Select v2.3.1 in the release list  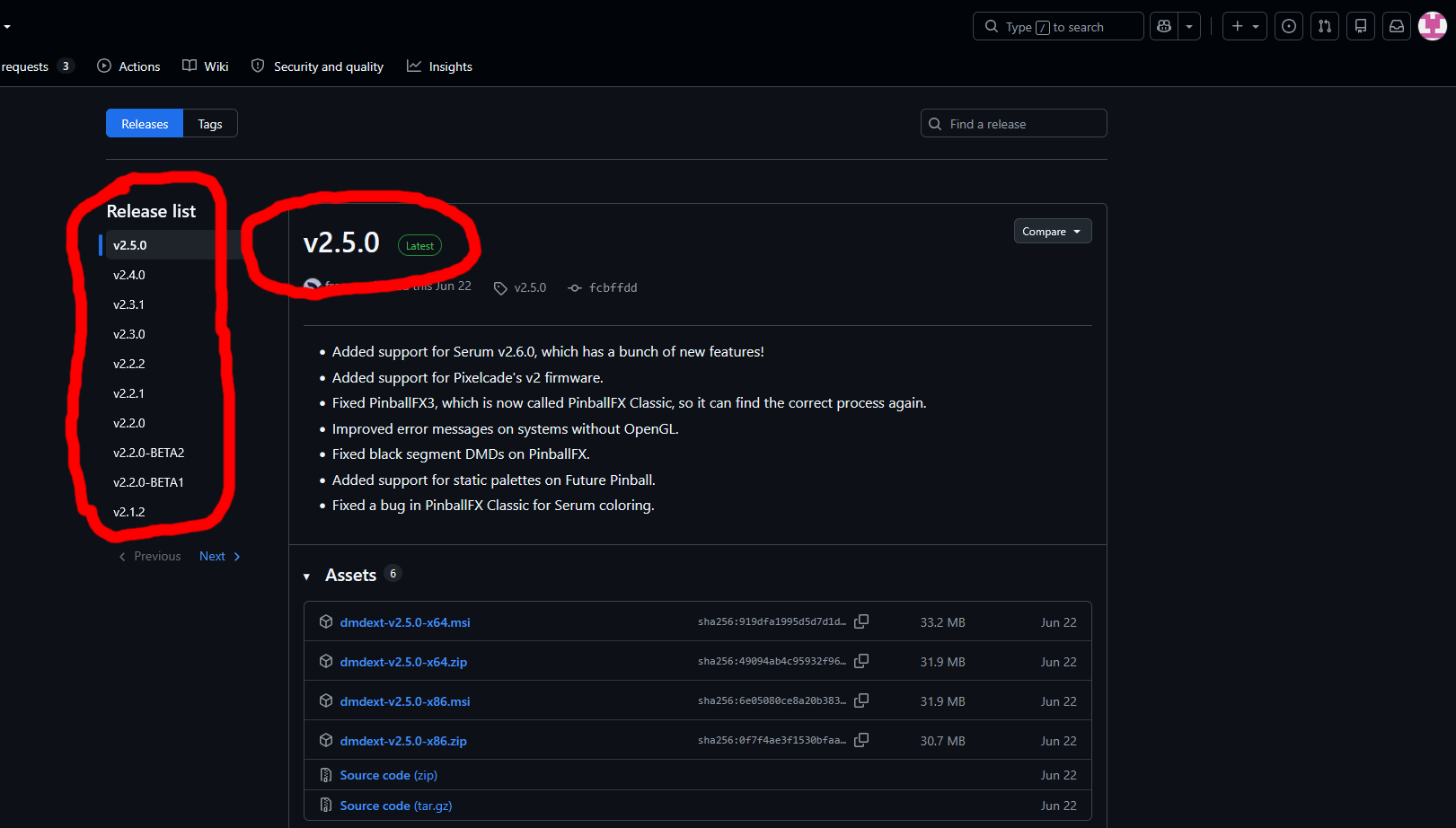point(128,304)
